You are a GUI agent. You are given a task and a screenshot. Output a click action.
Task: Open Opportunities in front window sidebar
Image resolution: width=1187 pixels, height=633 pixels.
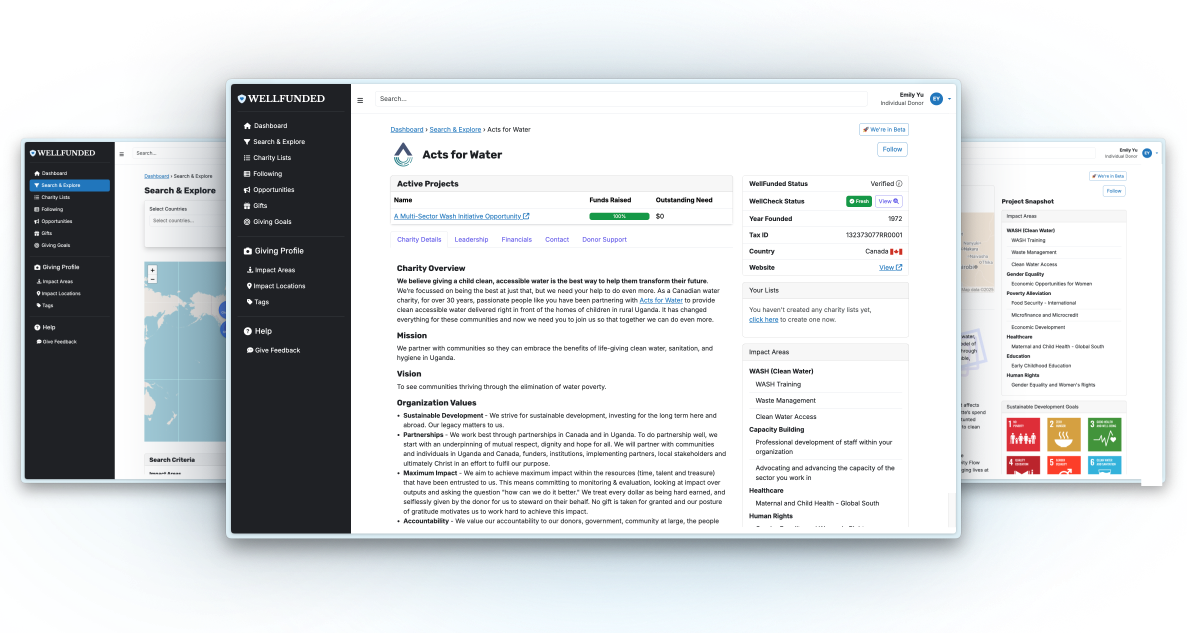click(269, 189)
